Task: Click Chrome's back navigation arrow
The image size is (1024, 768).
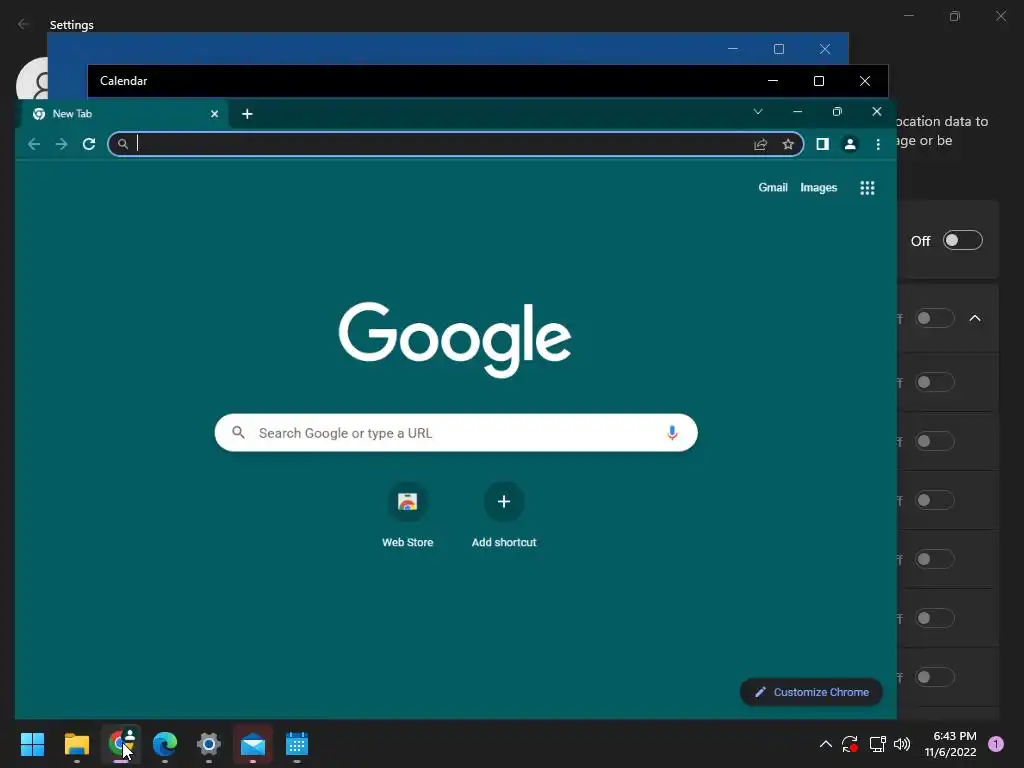Action: coord(34,144)
